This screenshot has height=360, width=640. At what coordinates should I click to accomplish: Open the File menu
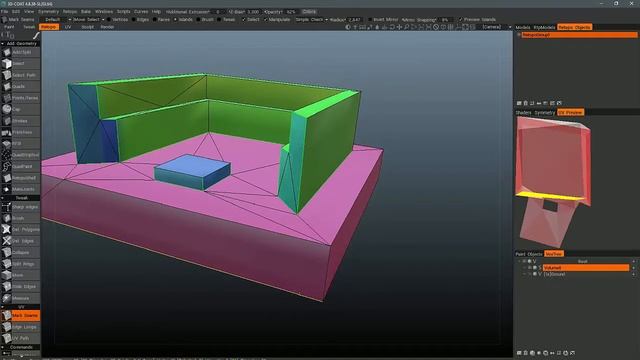coord(4,12)
